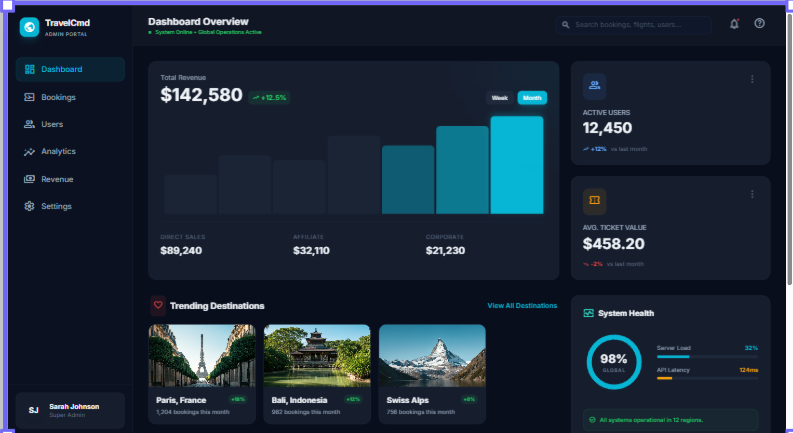The image size is (793, 433).
Task: Click the Server Load progress bar
Action: coord(707,356)
